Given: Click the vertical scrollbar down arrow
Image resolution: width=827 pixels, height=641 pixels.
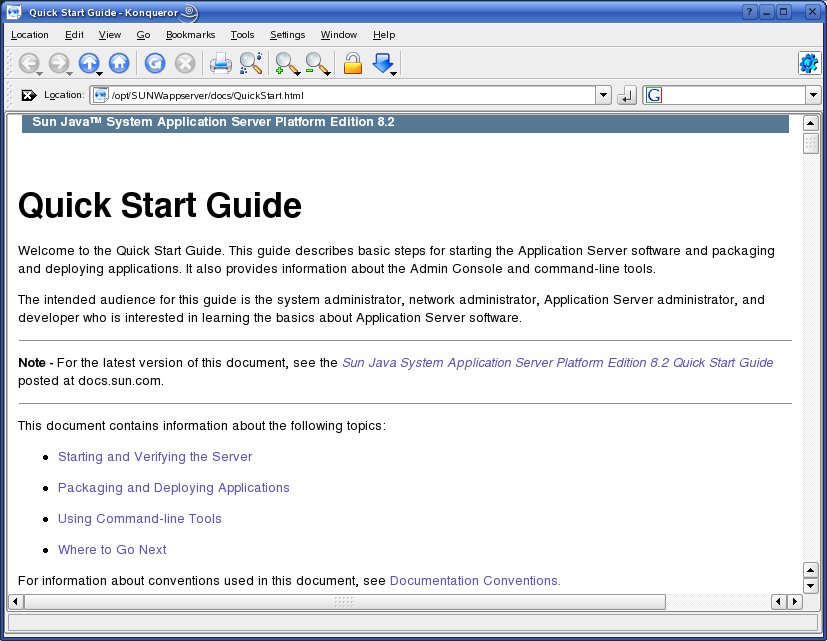Looking at the screenshot, I should (x=811, y=585).
